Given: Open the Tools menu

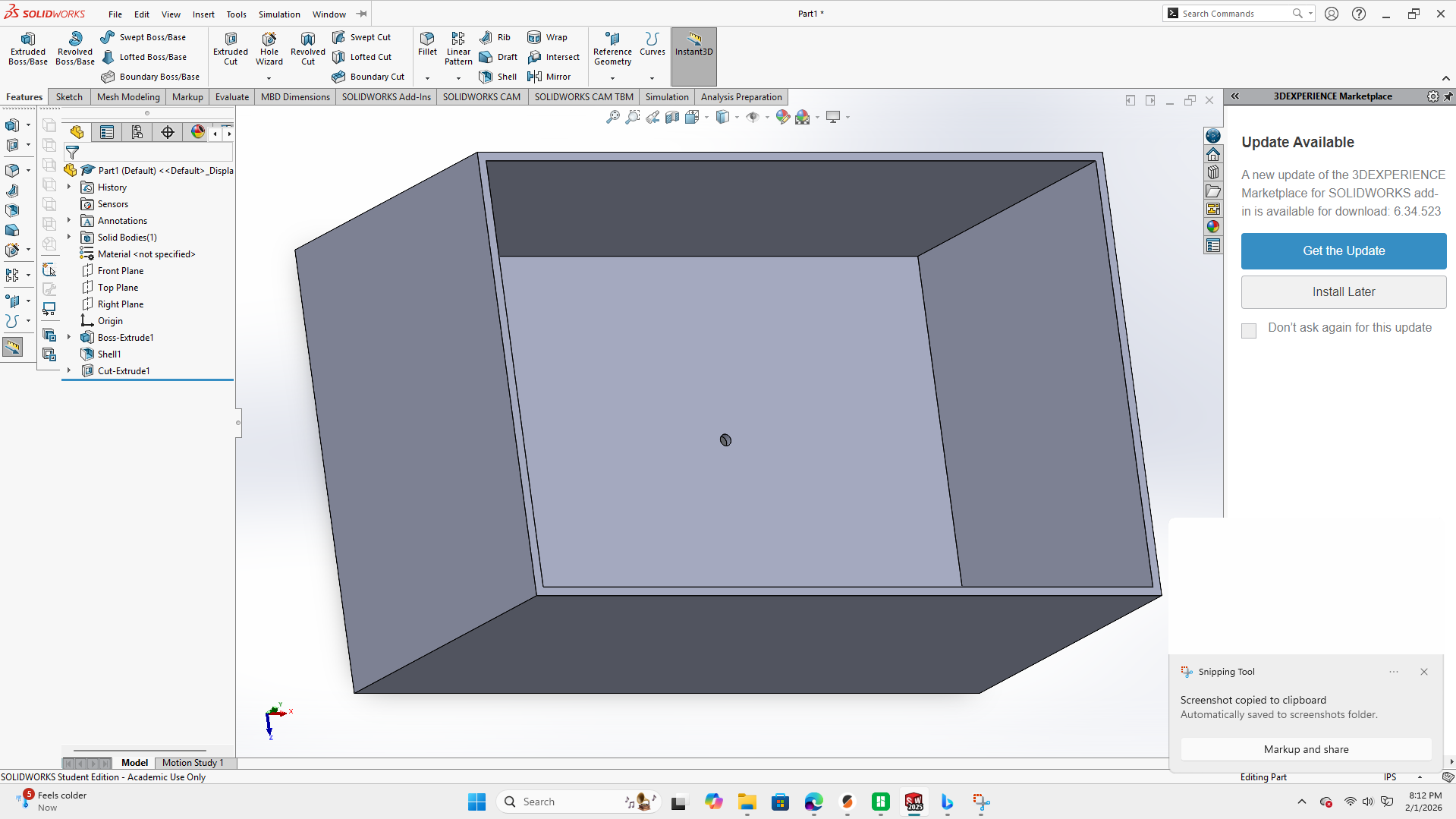Looking at the screenshot, I should (x=237, y=14).
